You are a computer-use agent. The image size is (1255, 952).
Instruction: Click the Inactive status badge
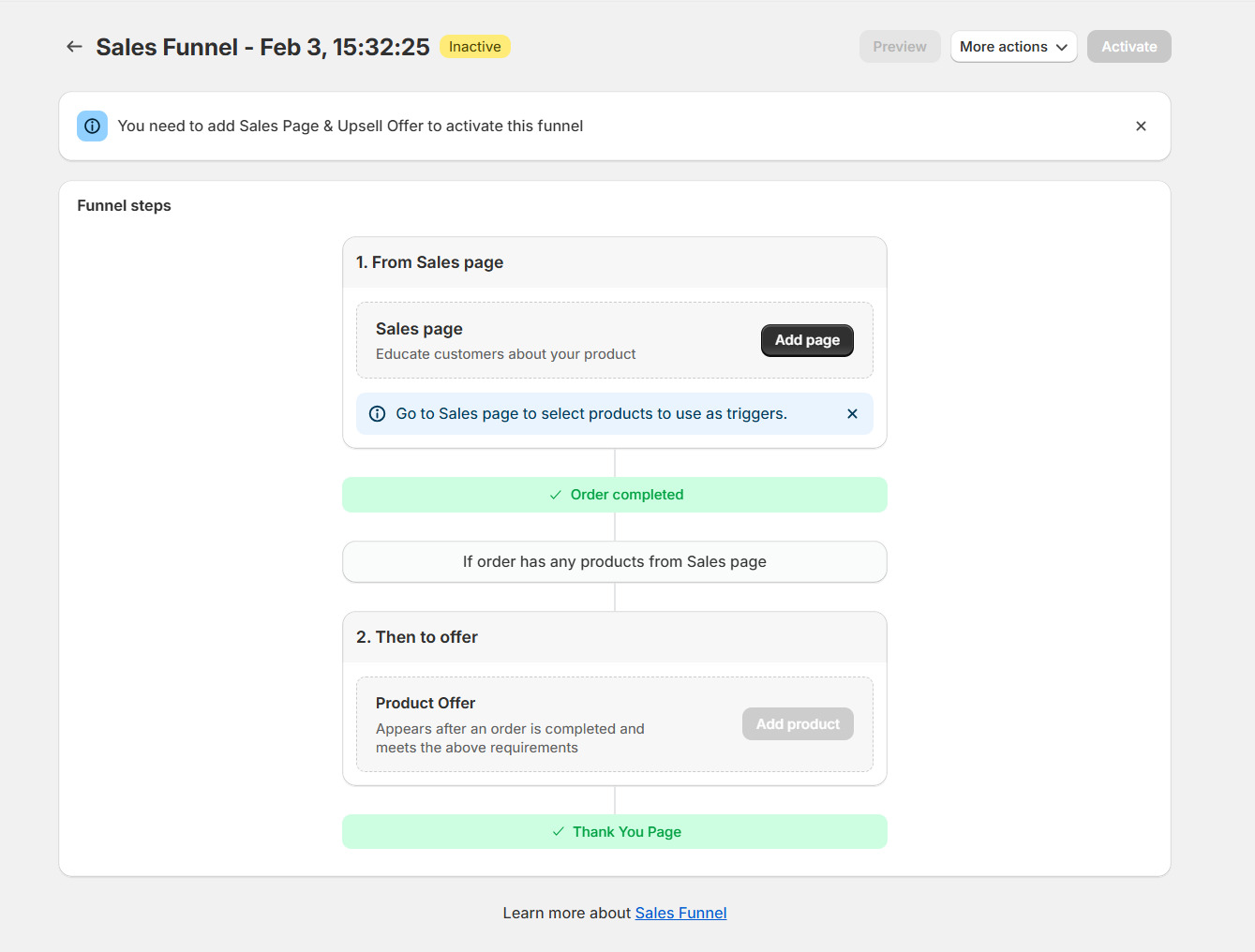point(474,46)
